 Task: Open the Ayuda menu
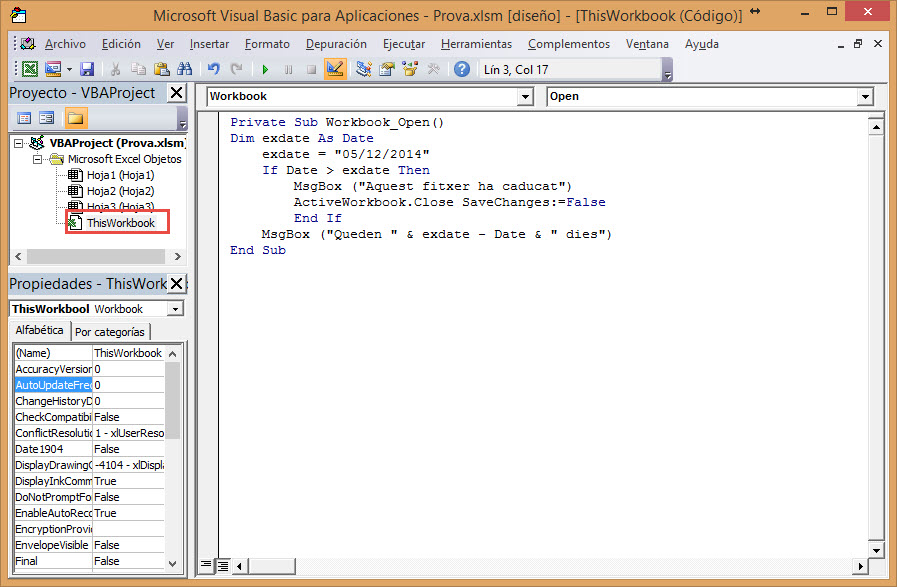point(701,44)
